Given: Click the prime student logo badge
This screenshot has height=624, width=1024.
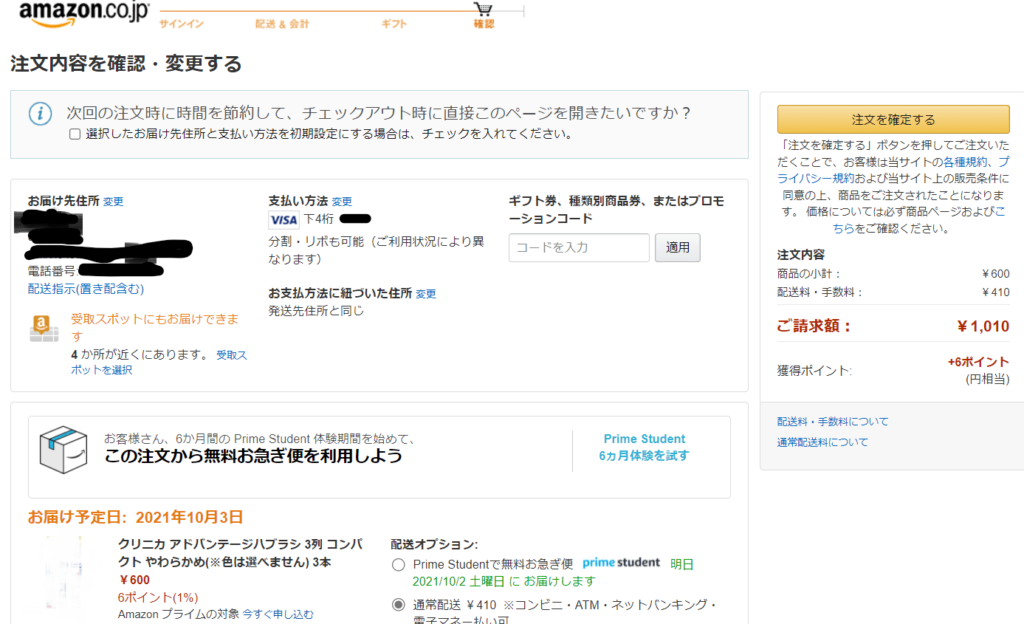Looking at the screenshot, I should [x=621, y=563].
